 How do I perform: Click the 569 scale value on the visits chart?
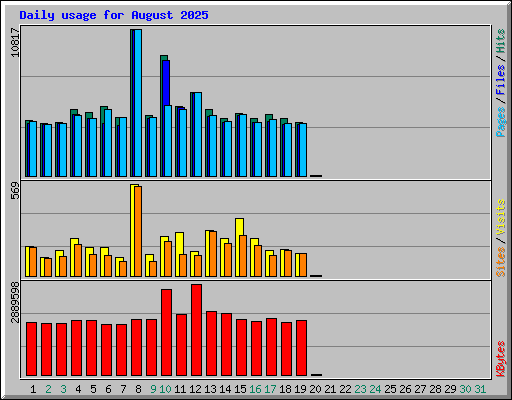15,191
